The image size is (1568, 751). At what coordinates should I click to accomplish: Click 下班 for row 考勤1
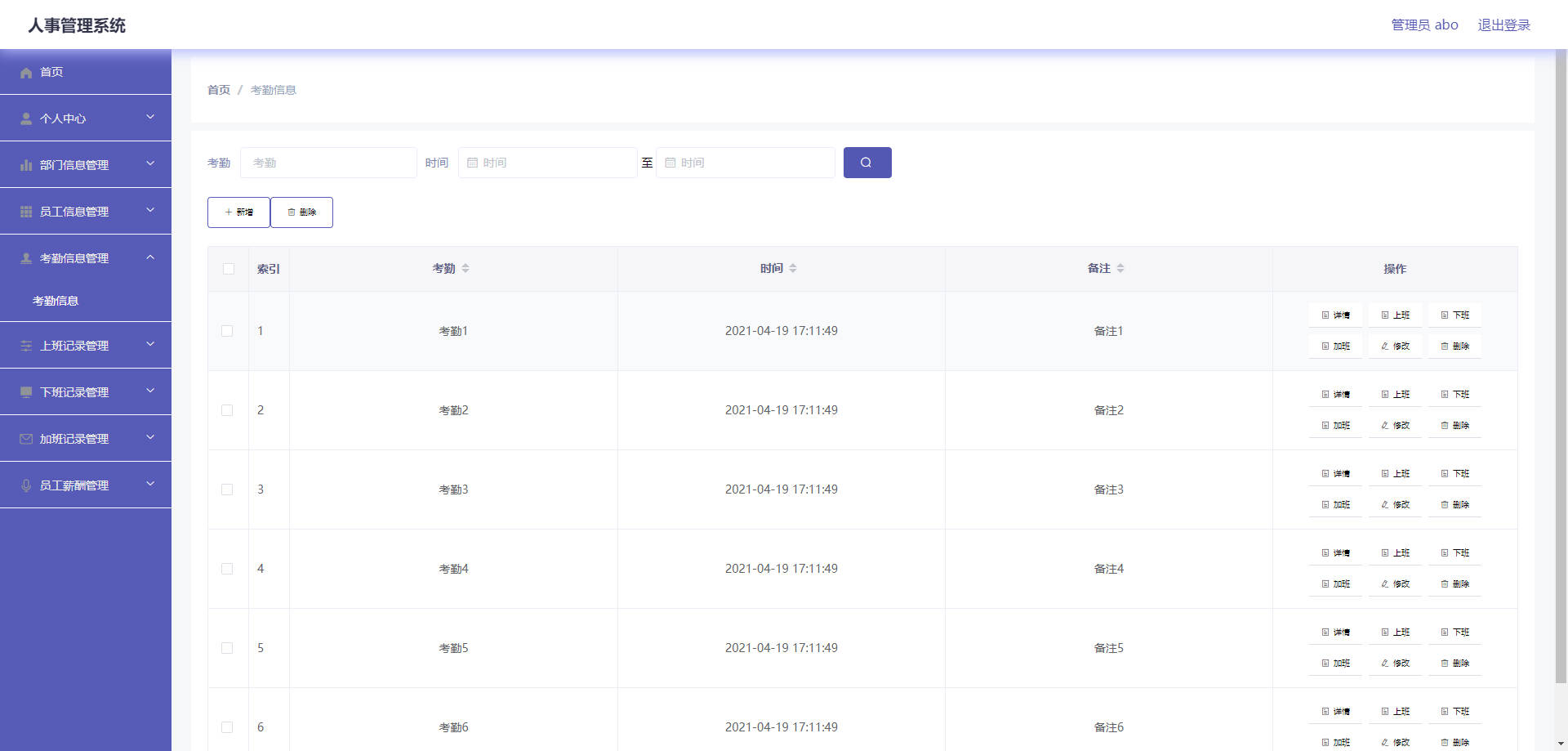click(x=1454, y=315)
